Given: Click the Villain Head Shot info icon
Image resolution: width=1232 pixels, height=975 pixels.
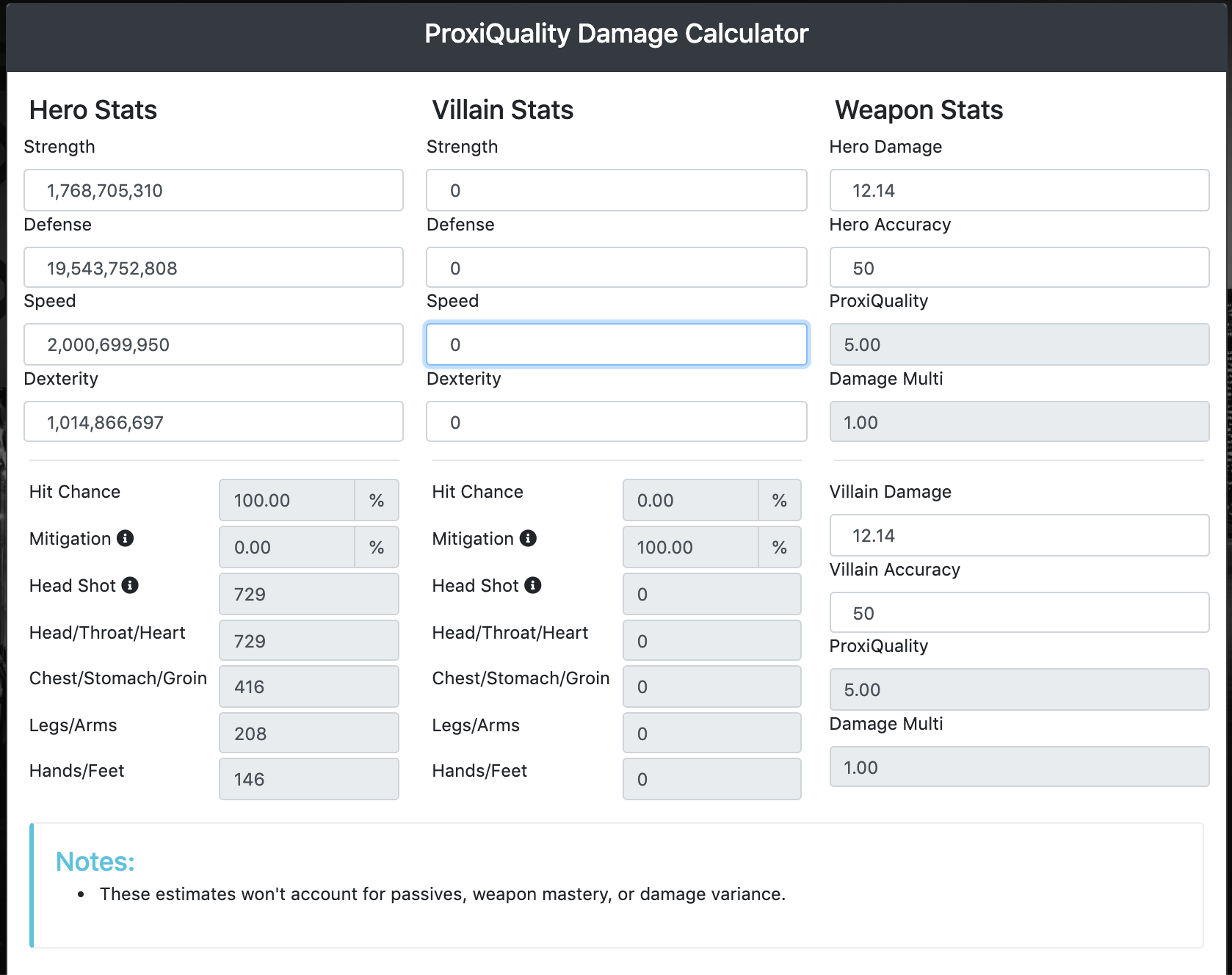Looking at the screenshot, I should pyautogui.click(x=533, y=585).
